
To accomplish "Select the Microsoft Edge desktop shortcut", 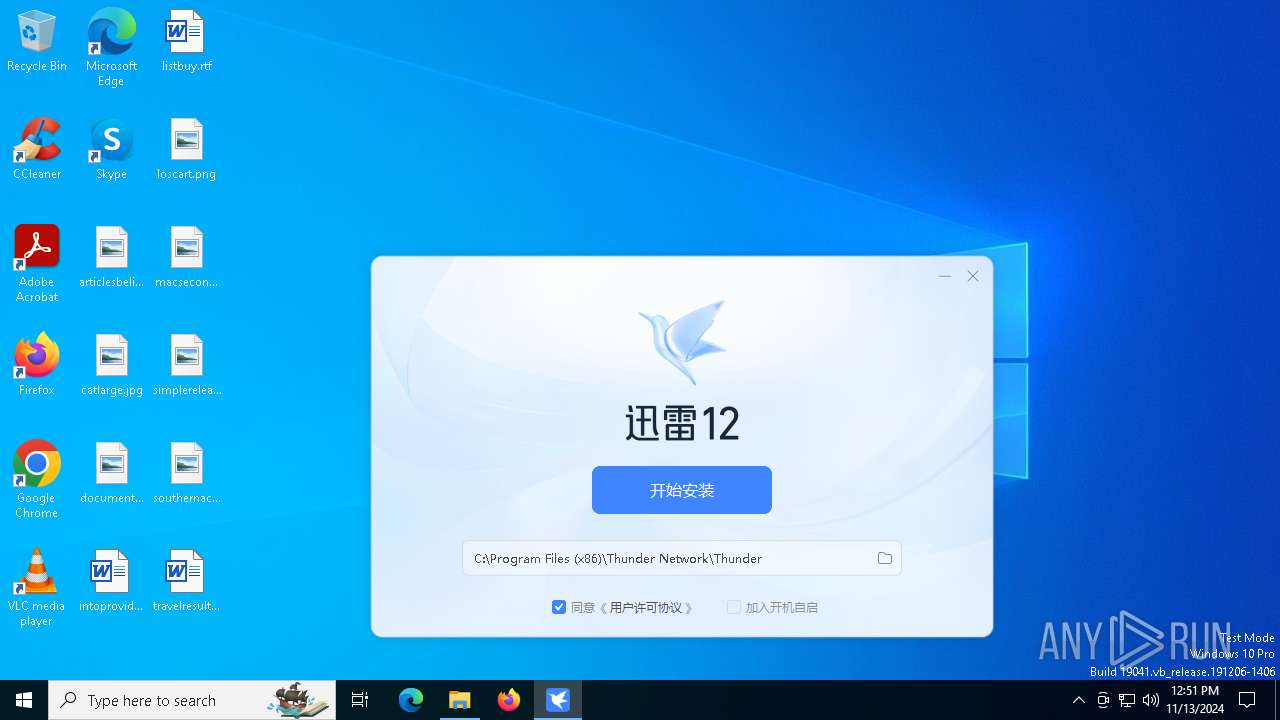I will point(111,48).
